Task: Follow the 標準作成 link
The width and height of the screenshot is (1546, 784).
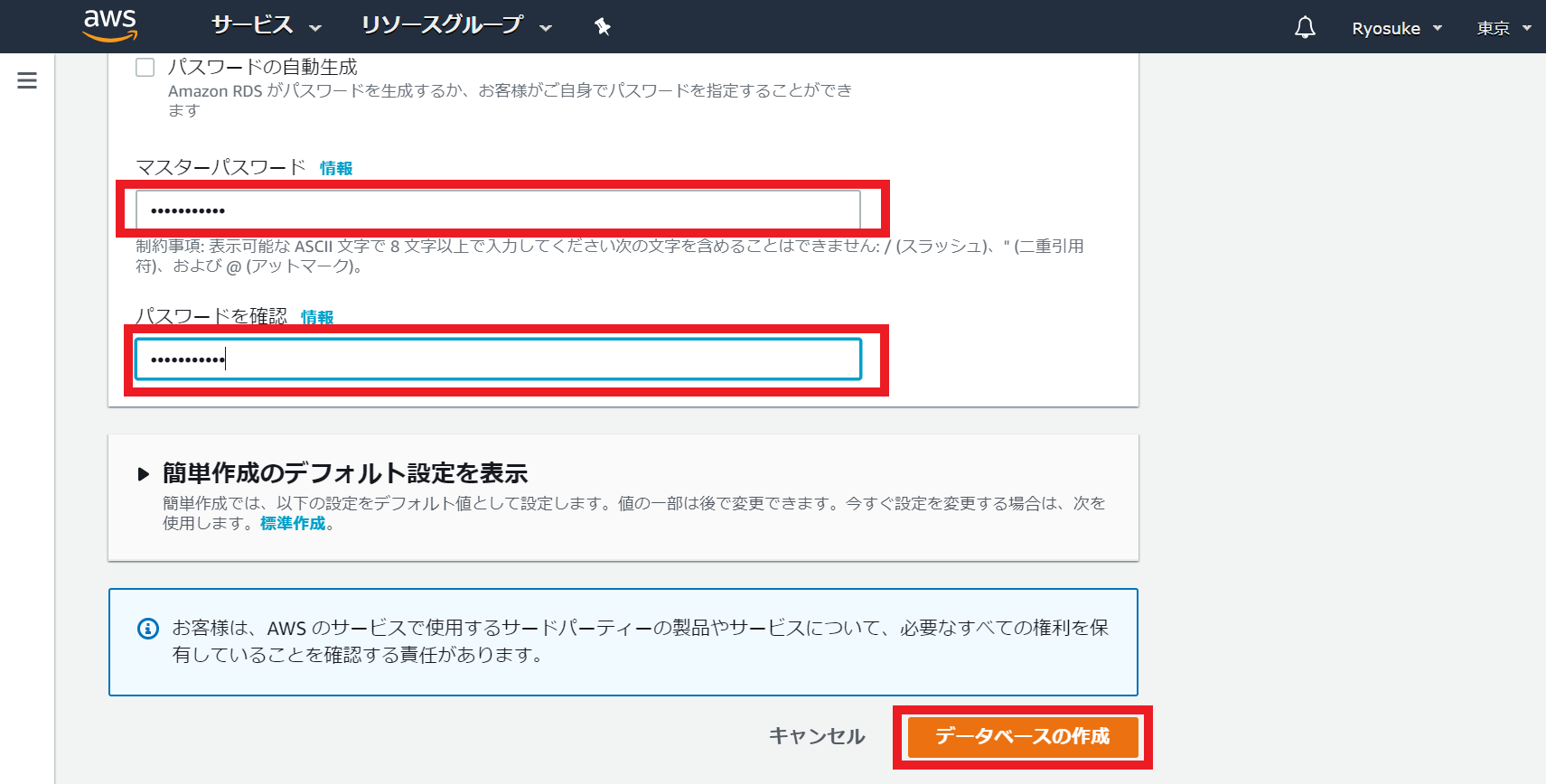Action: pyautogui.click(x=293, y=524)
